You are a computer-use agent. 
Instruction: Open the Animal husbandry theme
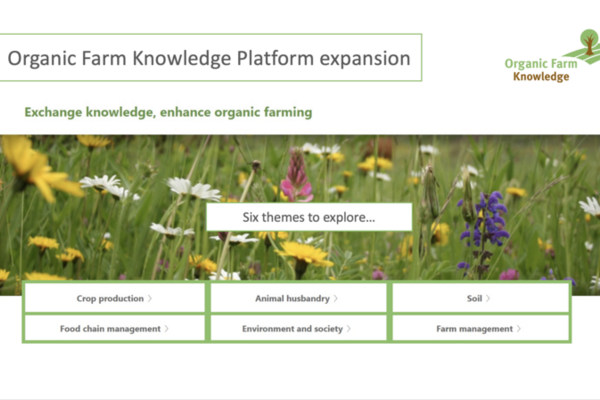(x=298, y=298)
